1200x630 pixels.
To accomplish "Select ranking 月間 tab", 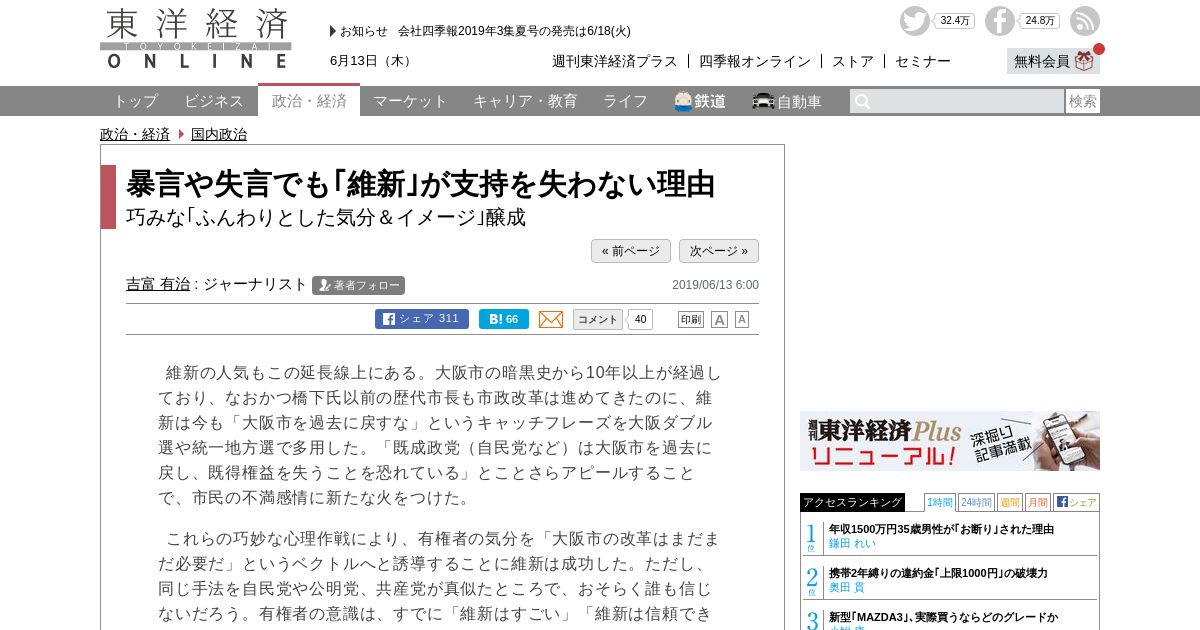I will click(x=1038, y=502).
